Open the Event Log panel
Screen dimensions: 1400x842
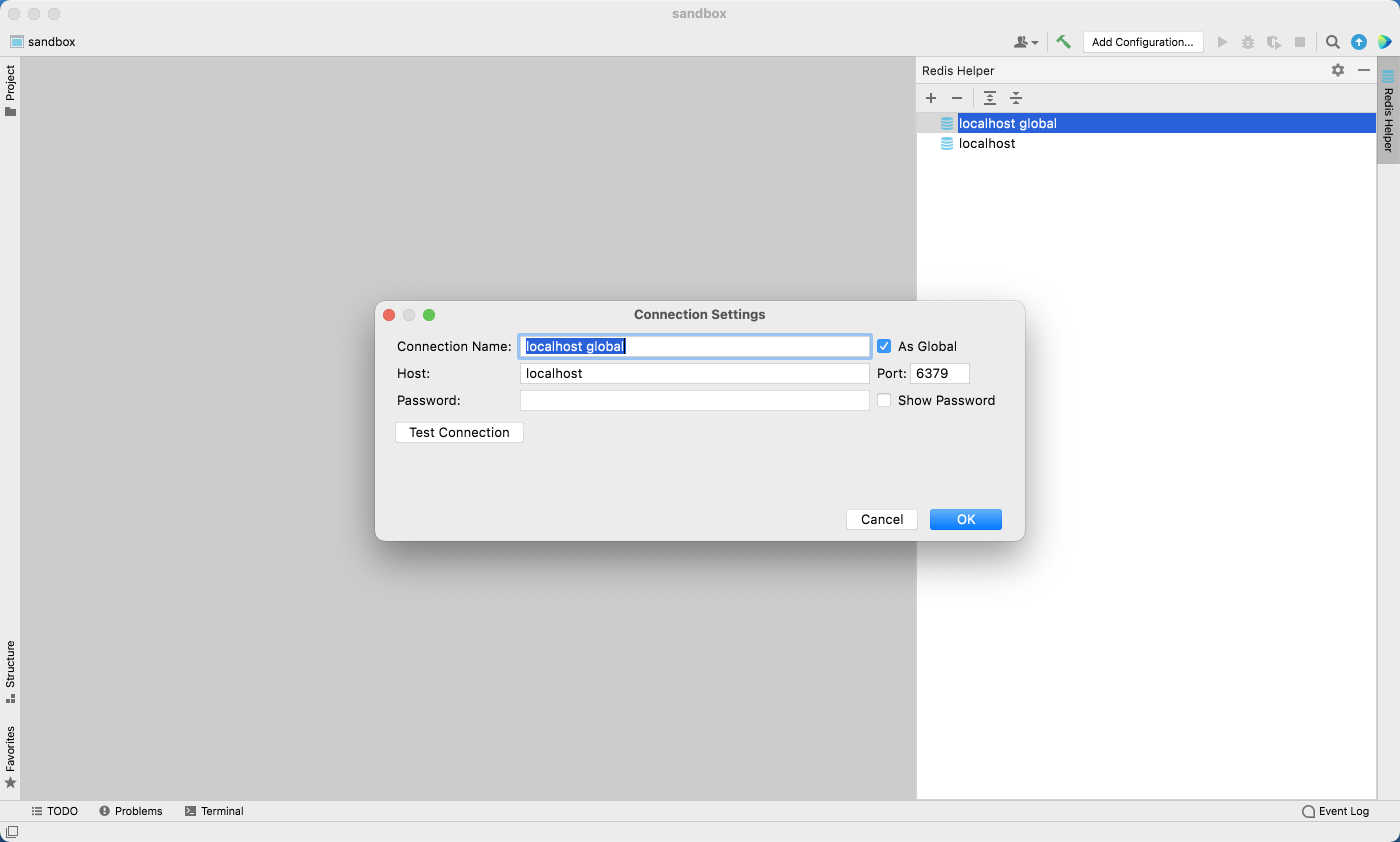click(x=1336, y=811)
